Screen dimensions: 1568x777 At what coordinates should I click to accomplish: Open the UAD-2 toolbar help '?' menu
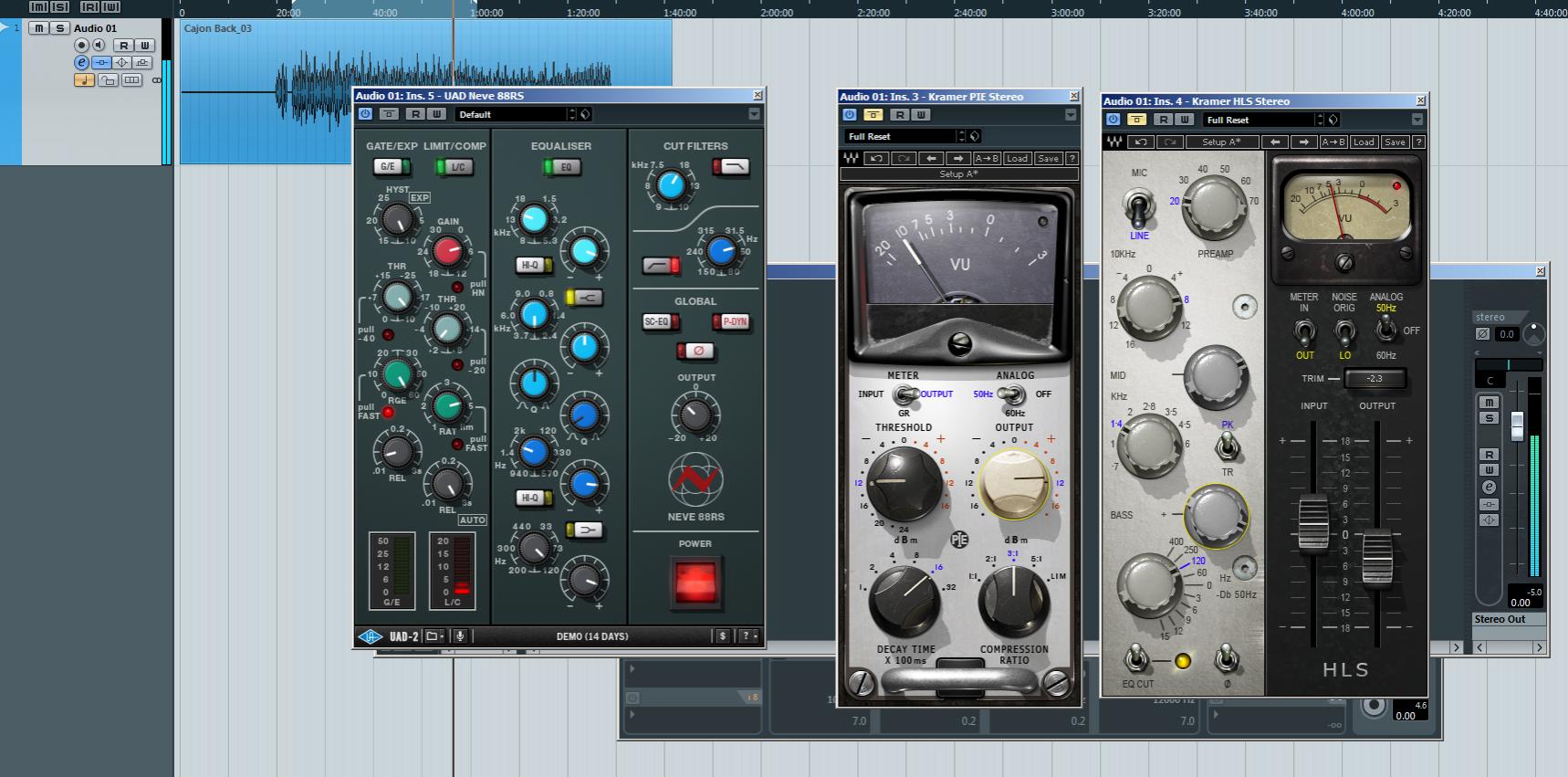coord(748,635)
